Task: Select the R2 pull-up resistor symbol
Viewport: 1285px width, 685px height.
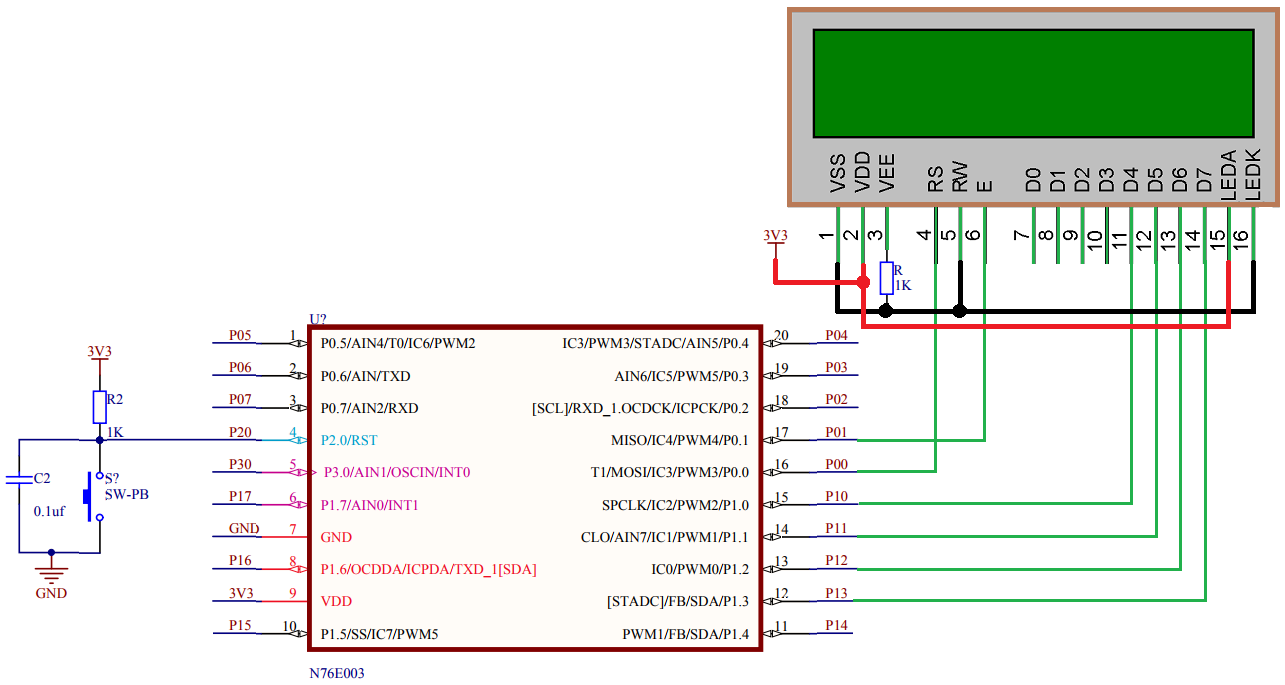Action: click(99, 407)
